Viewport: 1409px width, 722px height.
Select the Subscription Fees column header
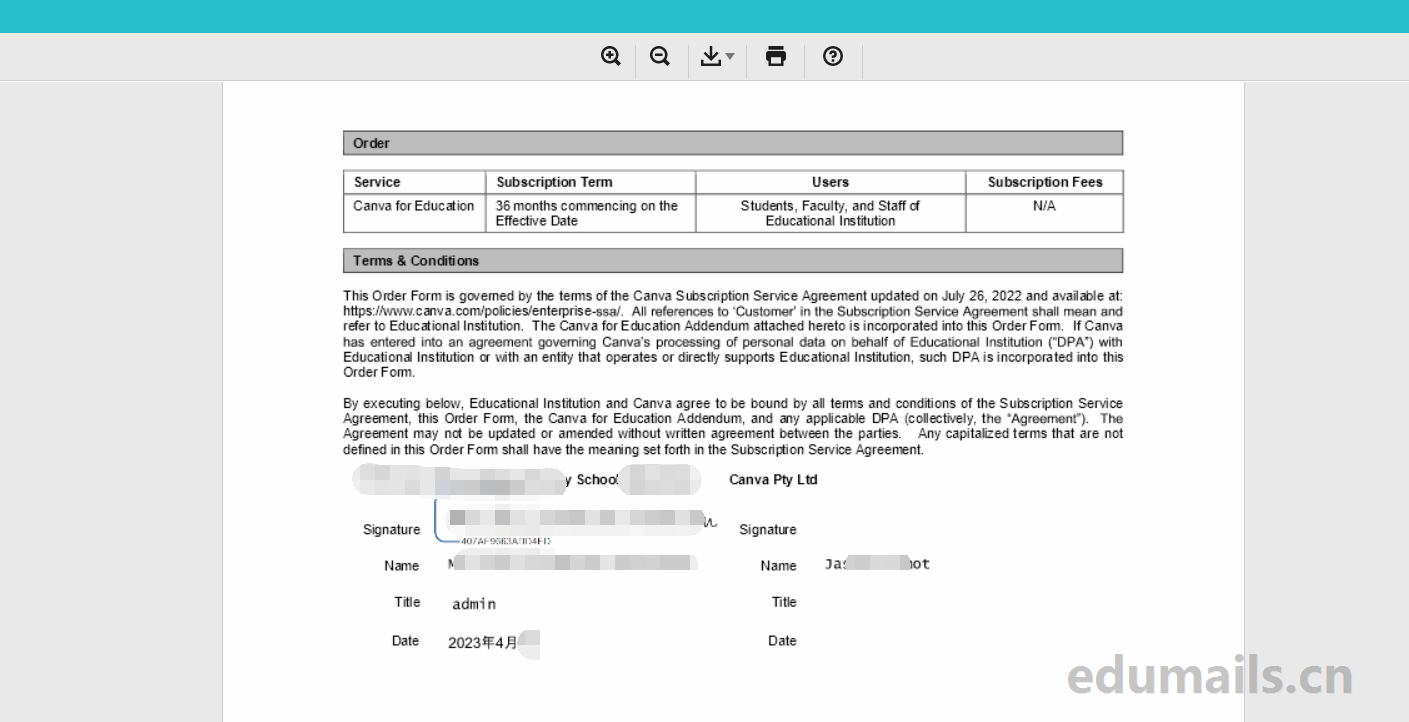pyautogui.click(x=1045, y=182)
